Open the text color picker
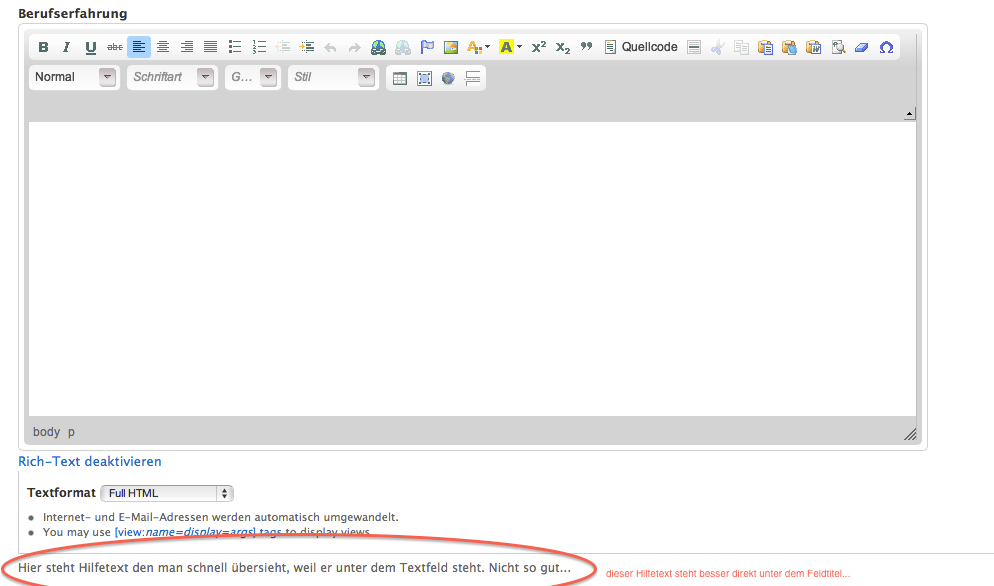Image resolution: width=994 pixels, height=586 pixels. [478, 47]
